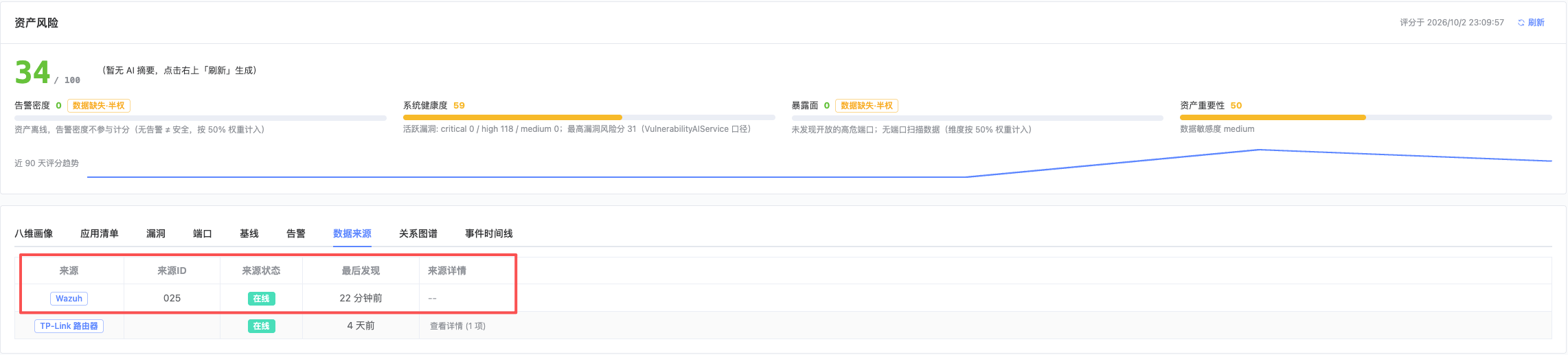Go to the 基线 tab
Screen dimensions: 1568x355
pyautogui.click(x=249, y=233)
